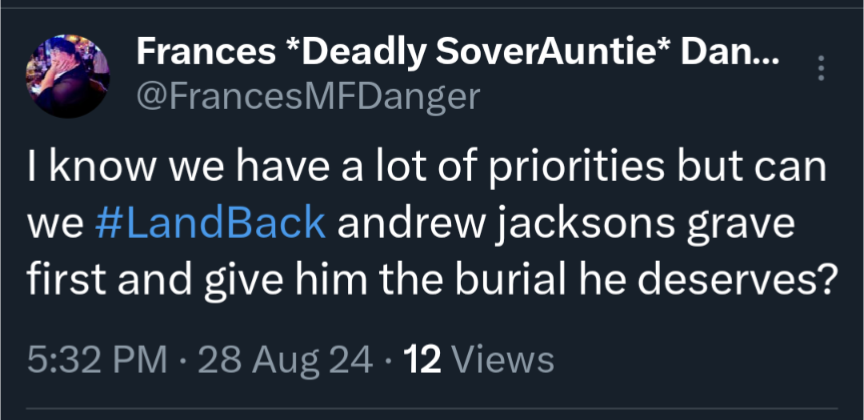Open the tweet's three-dot more options menu
The image size is (864, 420).
coord(822,68)
